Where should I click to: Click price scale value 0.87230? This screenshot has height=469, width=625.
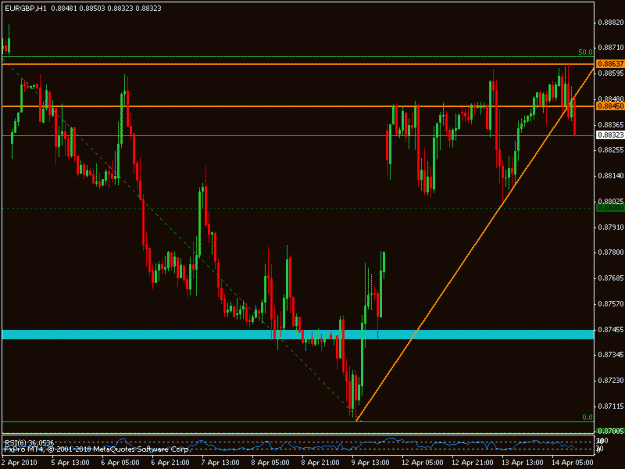(x=610, y=381)
